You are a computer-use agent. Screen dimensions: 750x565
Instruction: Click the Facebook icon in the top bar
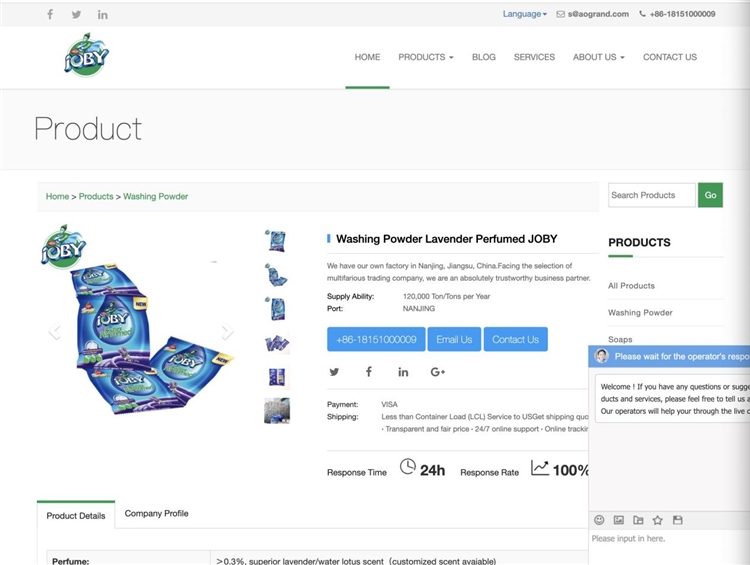[x=50, y=14]
